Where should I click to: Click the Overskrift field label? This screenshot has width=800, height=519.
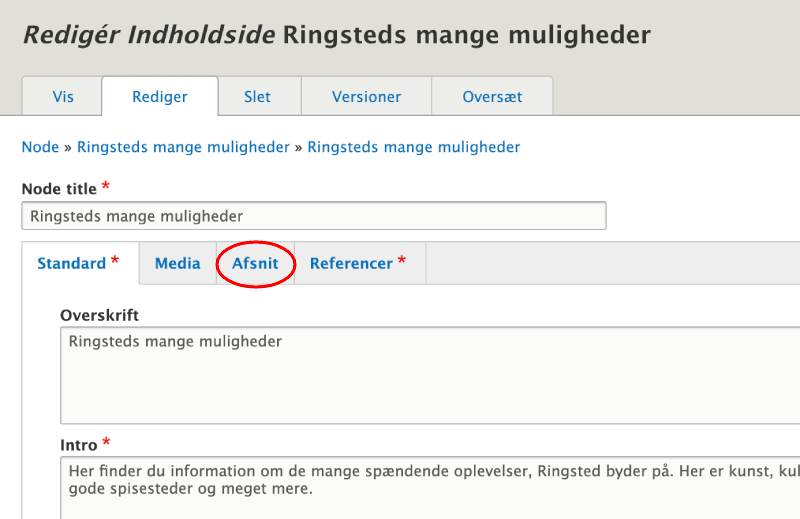99,315
